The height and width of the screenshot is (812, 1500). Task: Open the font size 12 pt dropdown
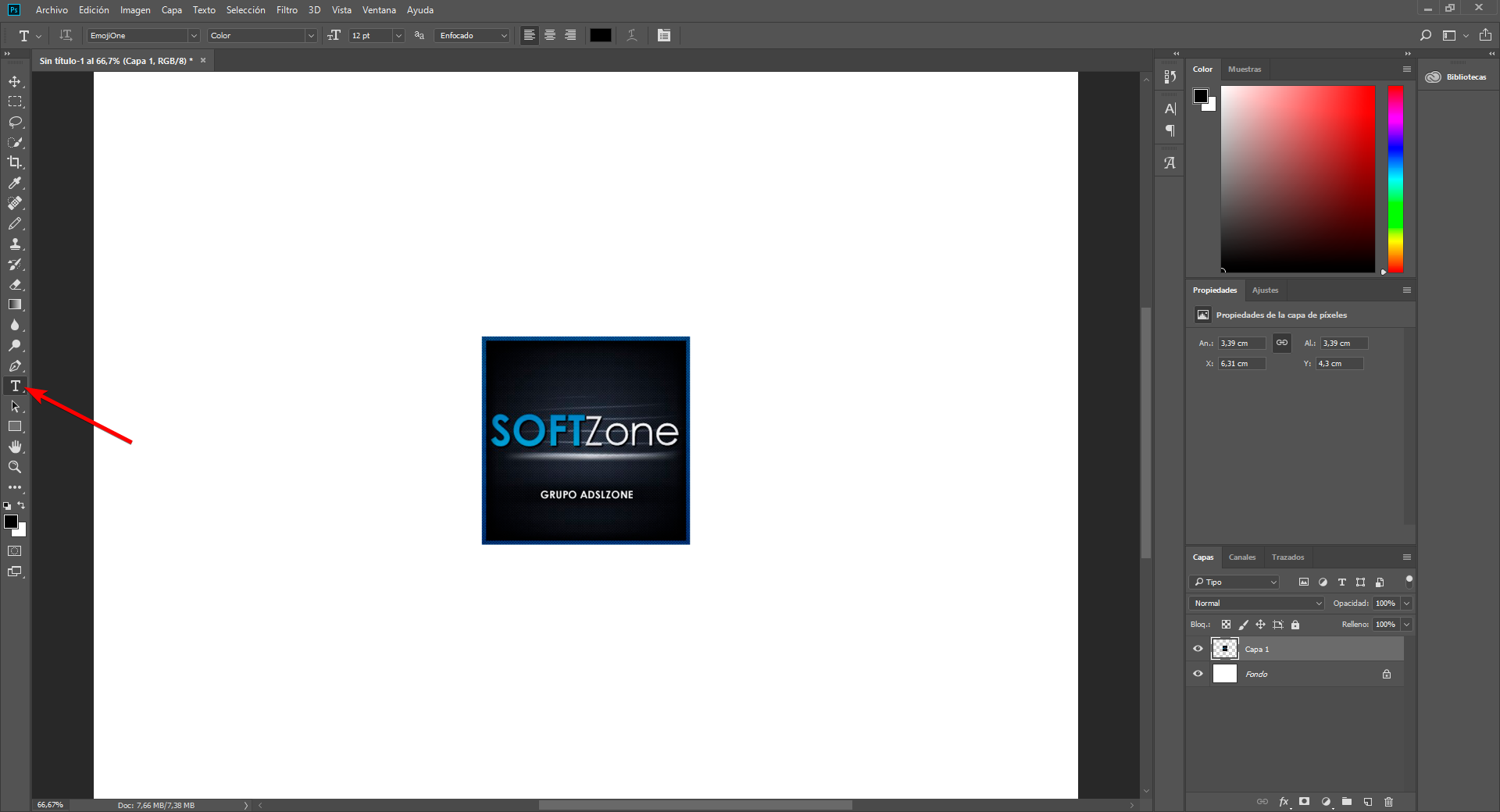click(x=398, y=36)
